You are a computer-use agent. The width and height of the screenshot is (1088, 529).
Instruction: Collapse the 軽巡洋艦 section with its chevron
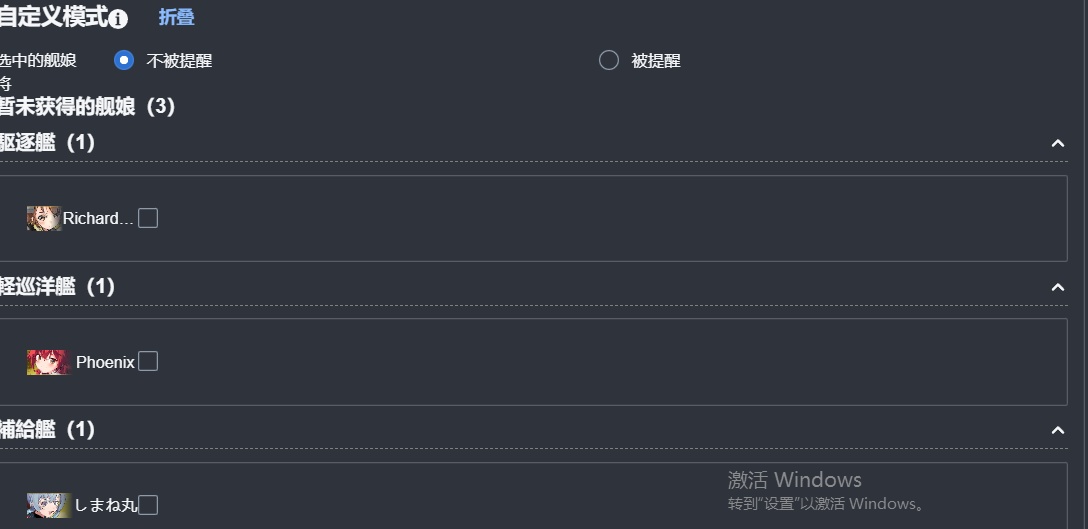(1057, 287)
